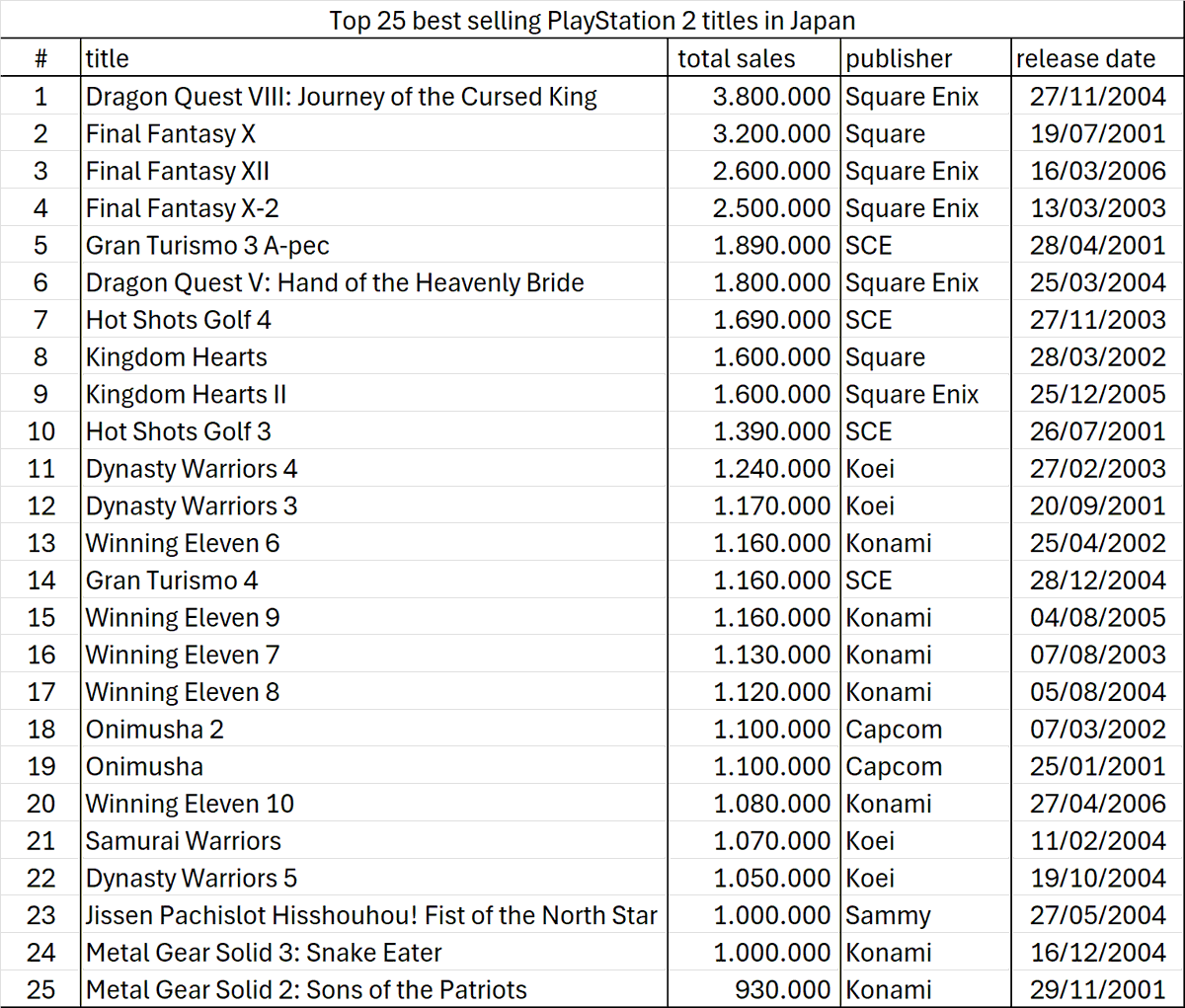Image resolution: width=1185 pixels, height=1008 pixels.
Task: Click the sales value 2.500.000
Action: (754, 208)
